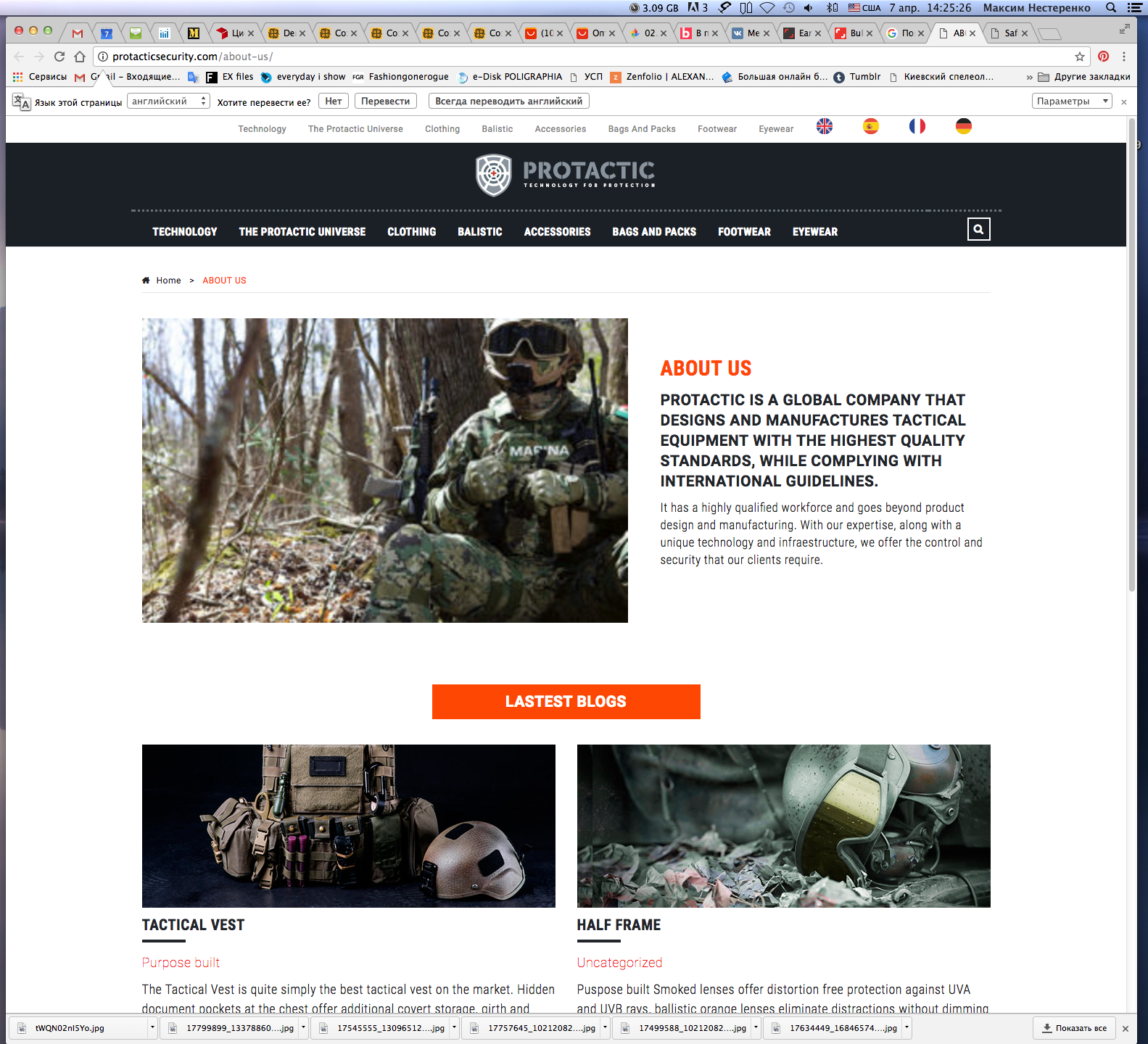Bookmark page with star icon
This screenshot has height=1044, width=1148.
1080,57
